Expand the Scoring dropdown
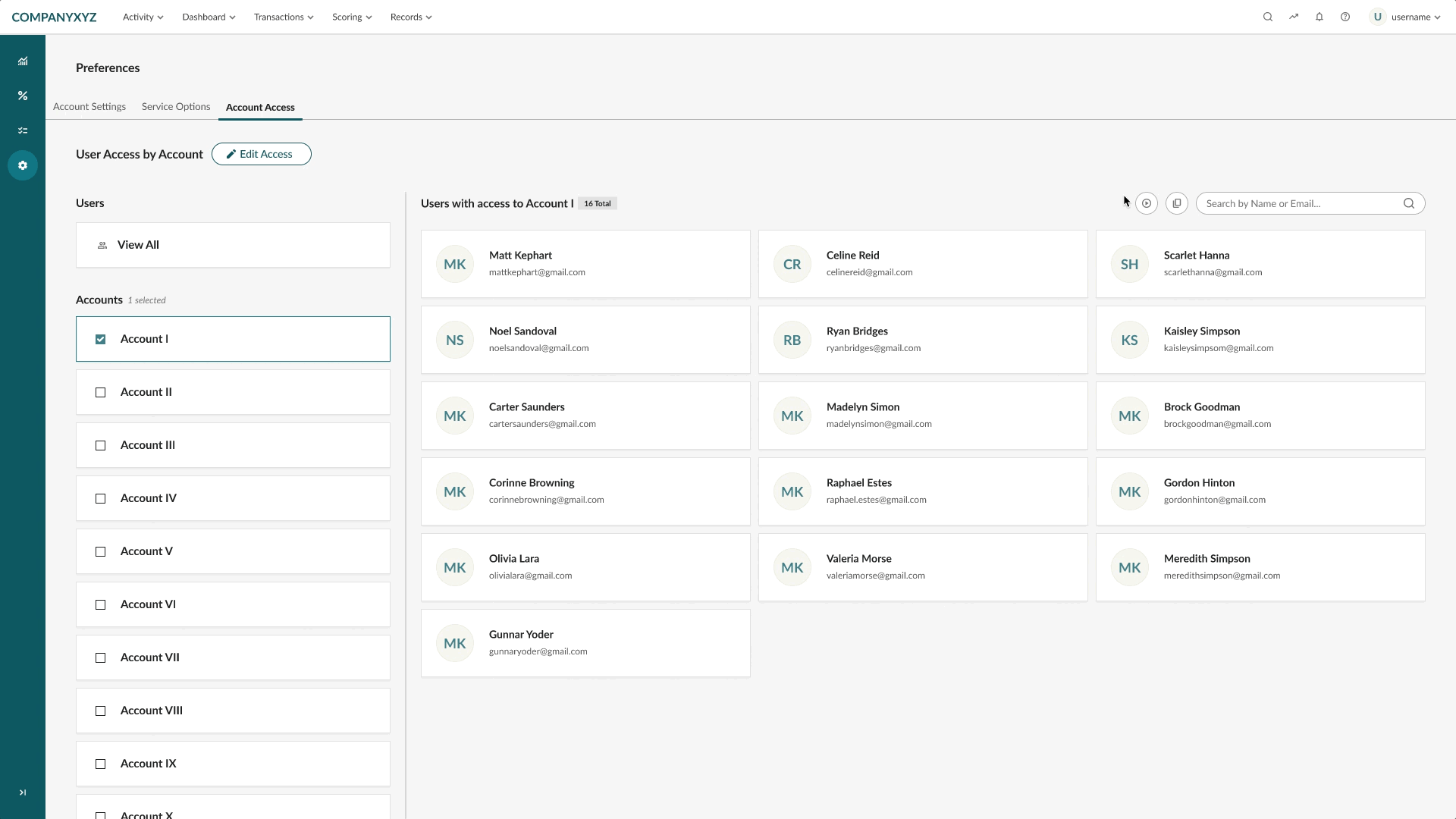The image size is (1456, 819). pyautogui.click(x=351, y=16)
